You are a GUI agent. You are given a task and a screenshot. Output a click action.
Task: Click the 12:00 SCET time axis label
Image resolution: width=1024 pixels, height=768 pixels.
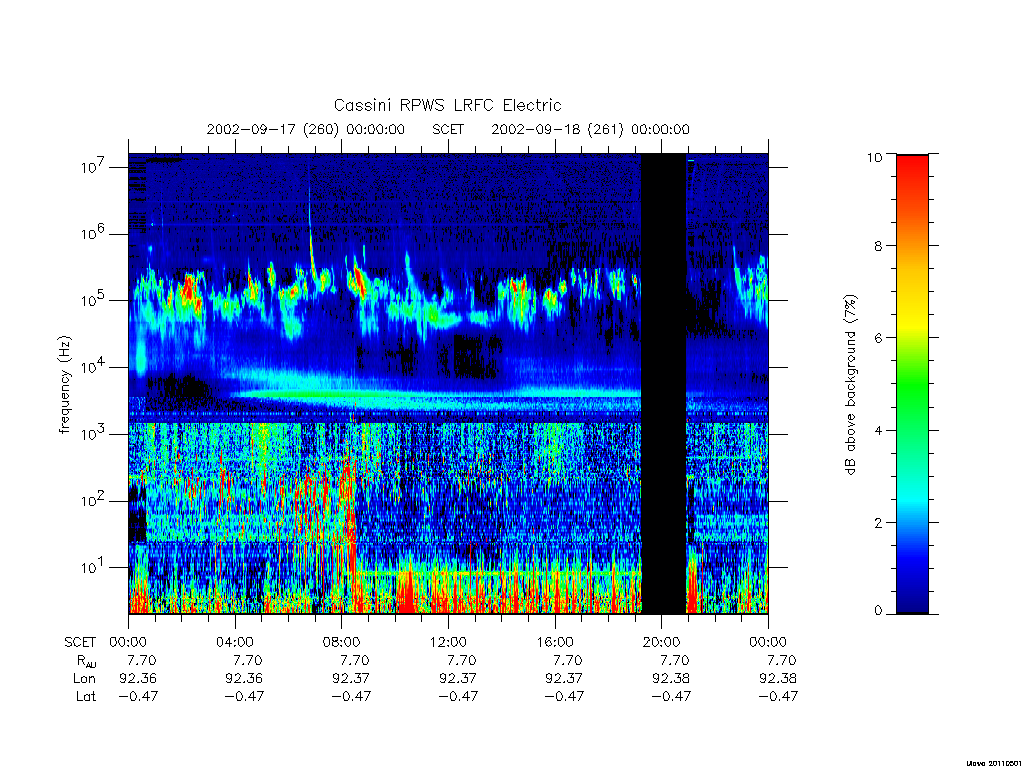point(448,642)
